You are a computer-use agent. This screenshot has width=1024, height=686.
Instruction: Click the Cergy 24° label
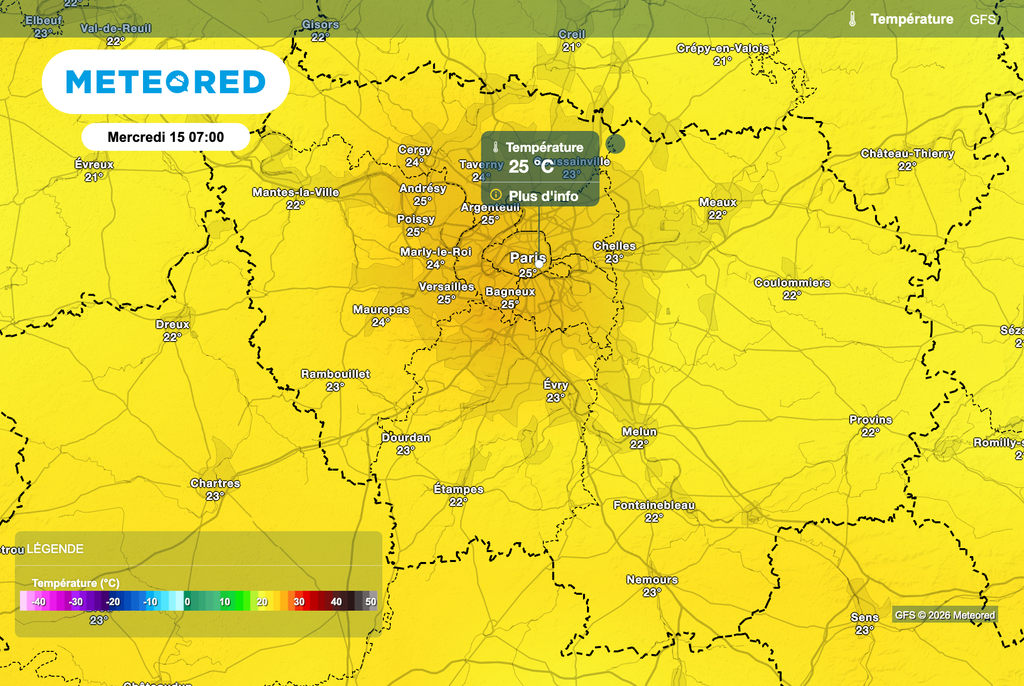(x=415, y=155)
